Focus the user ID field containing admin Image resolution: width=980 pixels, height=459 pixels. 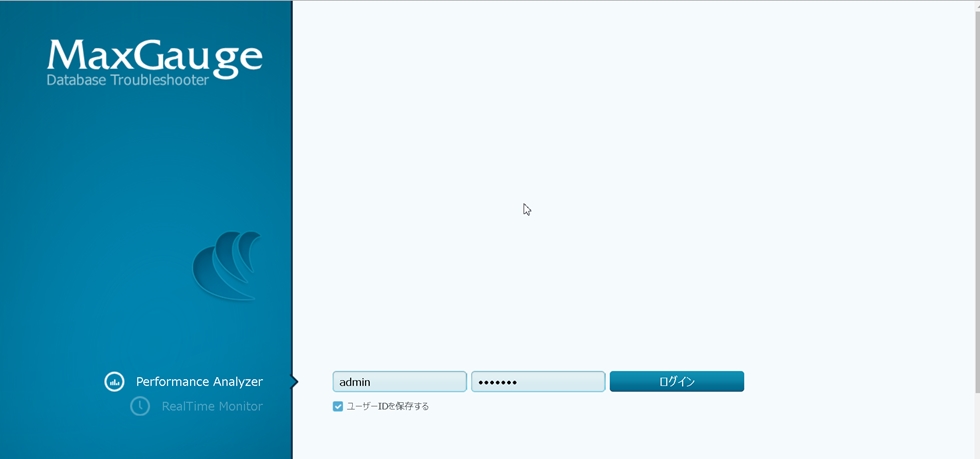(x=399, y=381)
